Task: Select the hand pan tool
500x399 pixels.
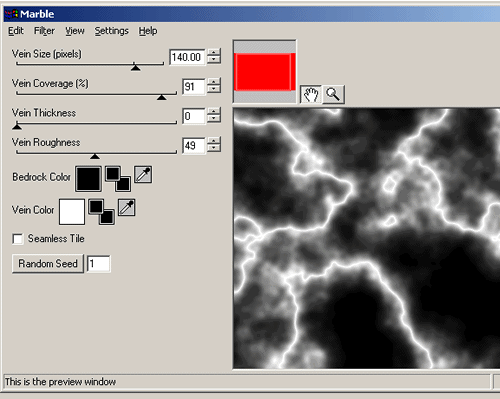Action: click(x=311, y=94)
